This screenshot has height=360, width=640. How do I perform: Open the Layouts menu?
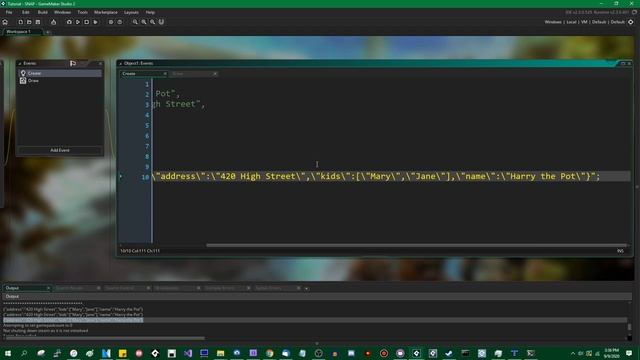pos(131,12)
